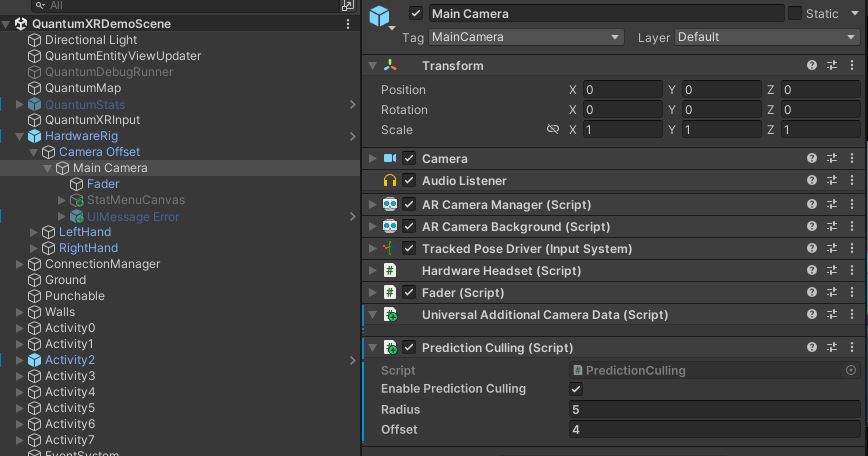Open the Layer Default dropdown

tap(766, 37)
